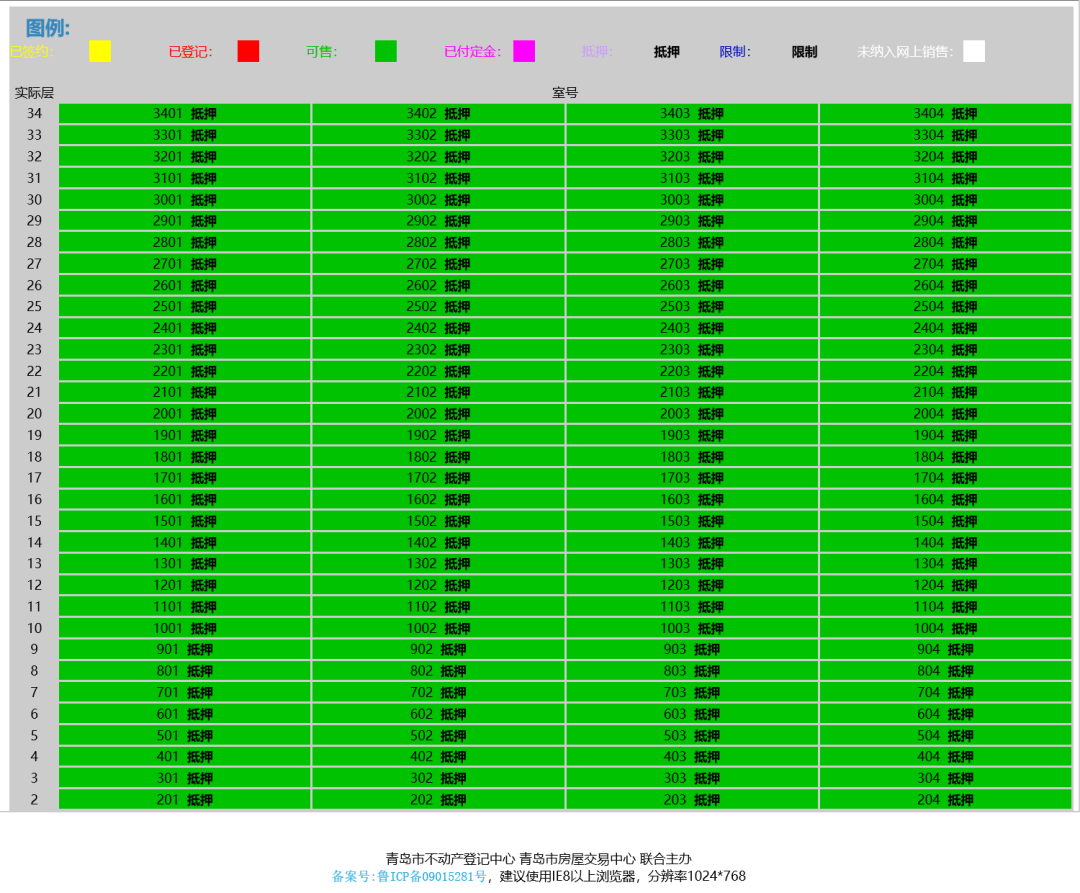The image size is (1080, 893).
Task: Open the 鲁ICP备09015281号 filing link
Action: tap(408, 876)
